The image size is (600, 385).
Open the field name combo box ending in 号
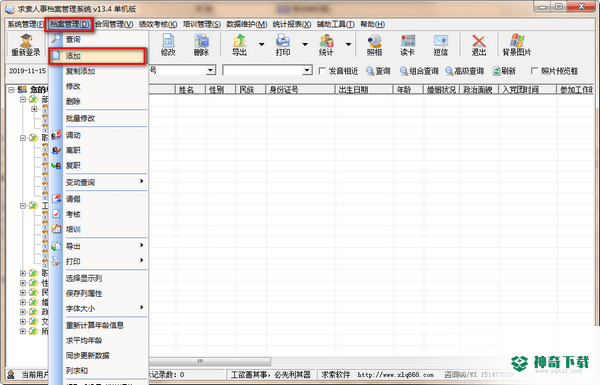pos(210,70)
